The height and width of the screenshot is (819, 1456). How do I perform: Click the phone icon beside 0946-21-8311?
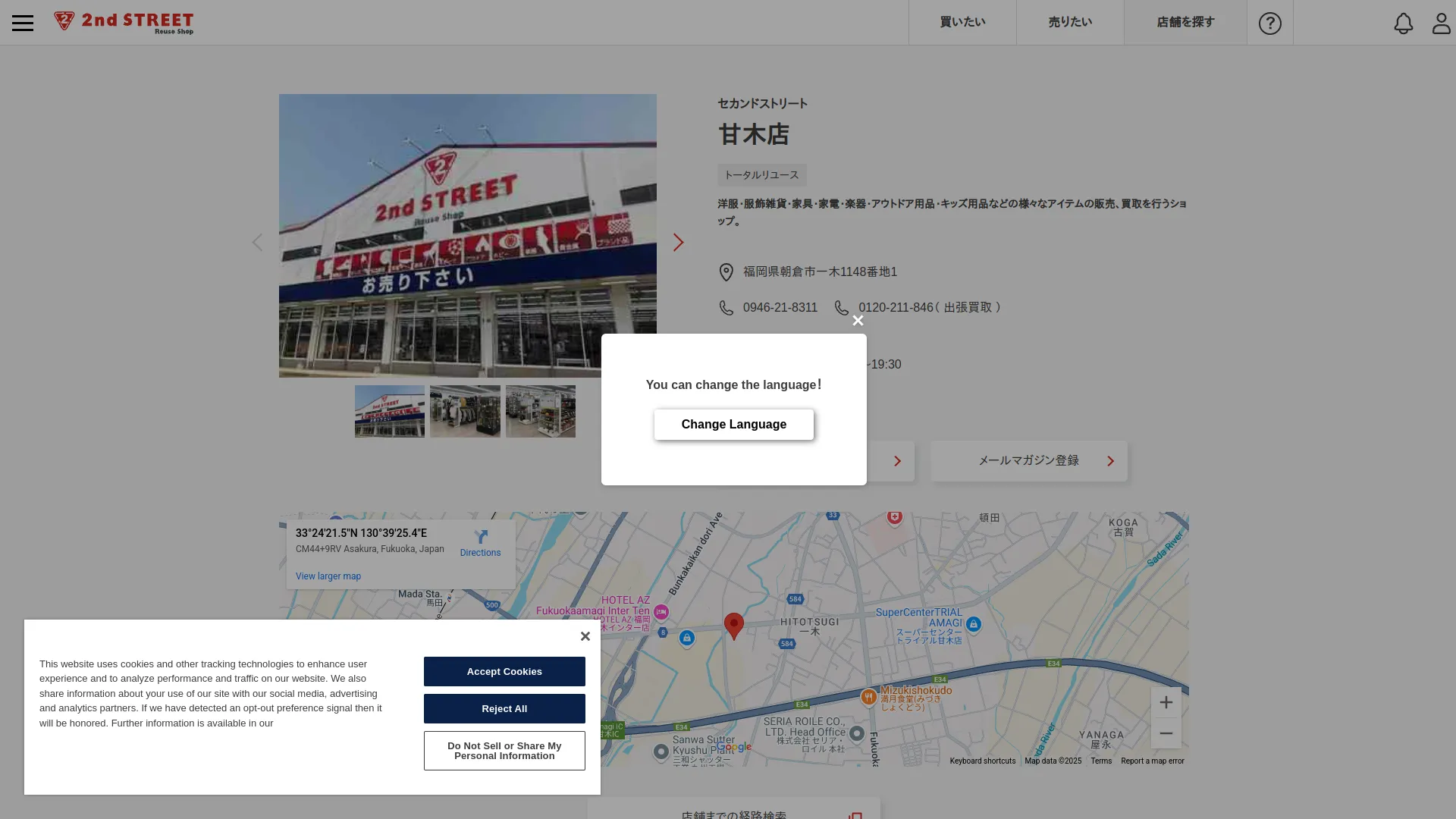[x=726, y=308]
